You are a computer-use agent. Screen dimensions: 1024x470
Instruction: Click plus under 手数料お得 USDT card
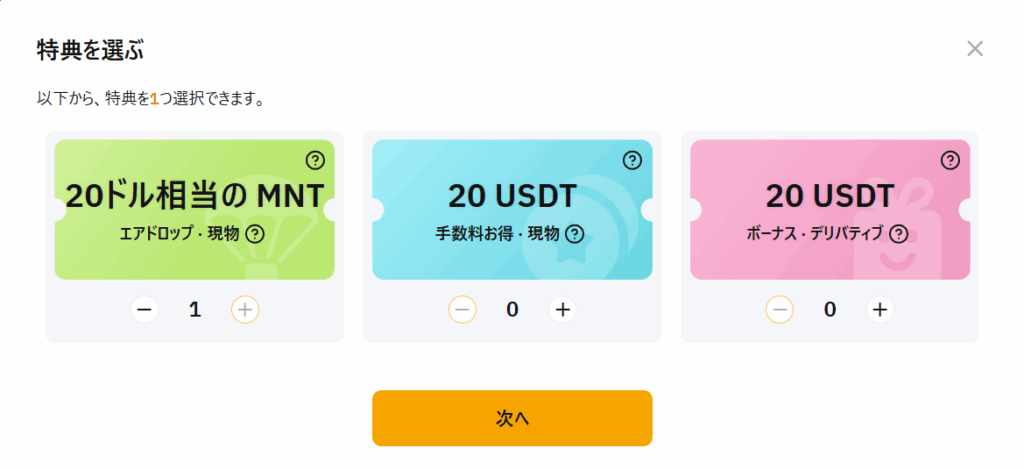[x=562, y=309]
